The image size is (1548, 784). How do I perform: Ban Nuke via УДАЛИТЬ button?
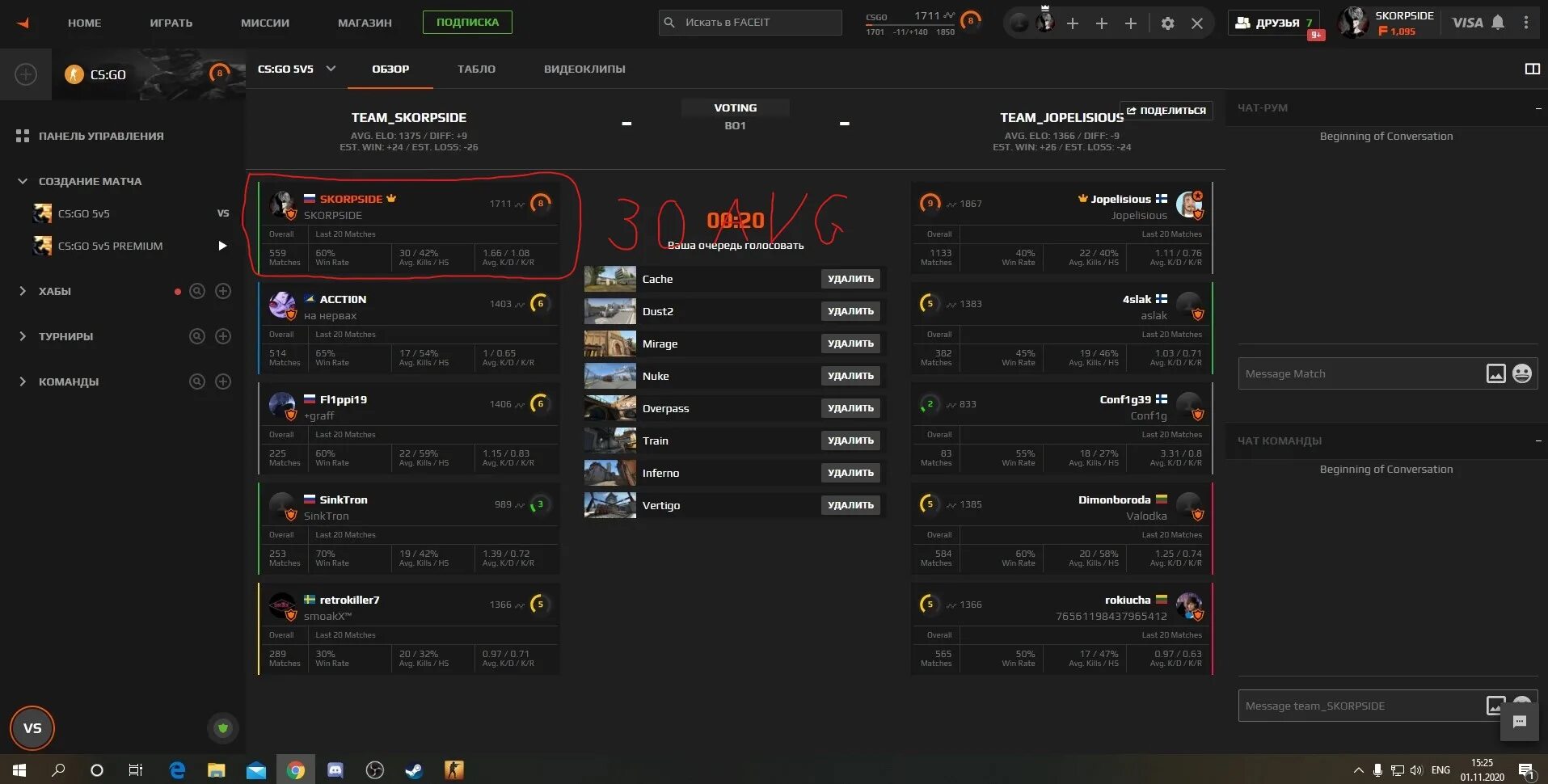[x=850, y=376]
